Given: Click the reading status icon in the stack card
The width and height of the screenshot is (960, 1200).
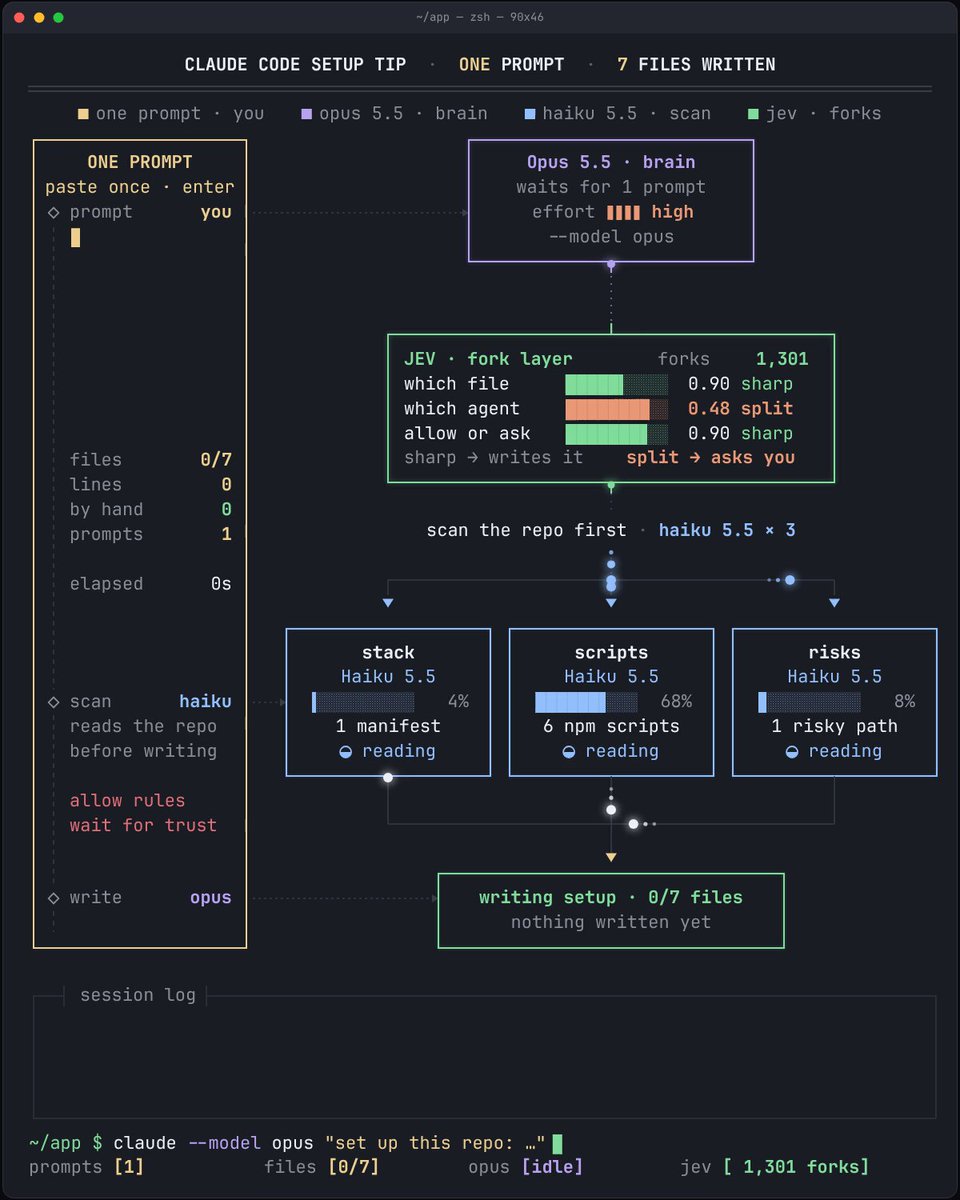Looking at the screenshot, I should point(345,752).
